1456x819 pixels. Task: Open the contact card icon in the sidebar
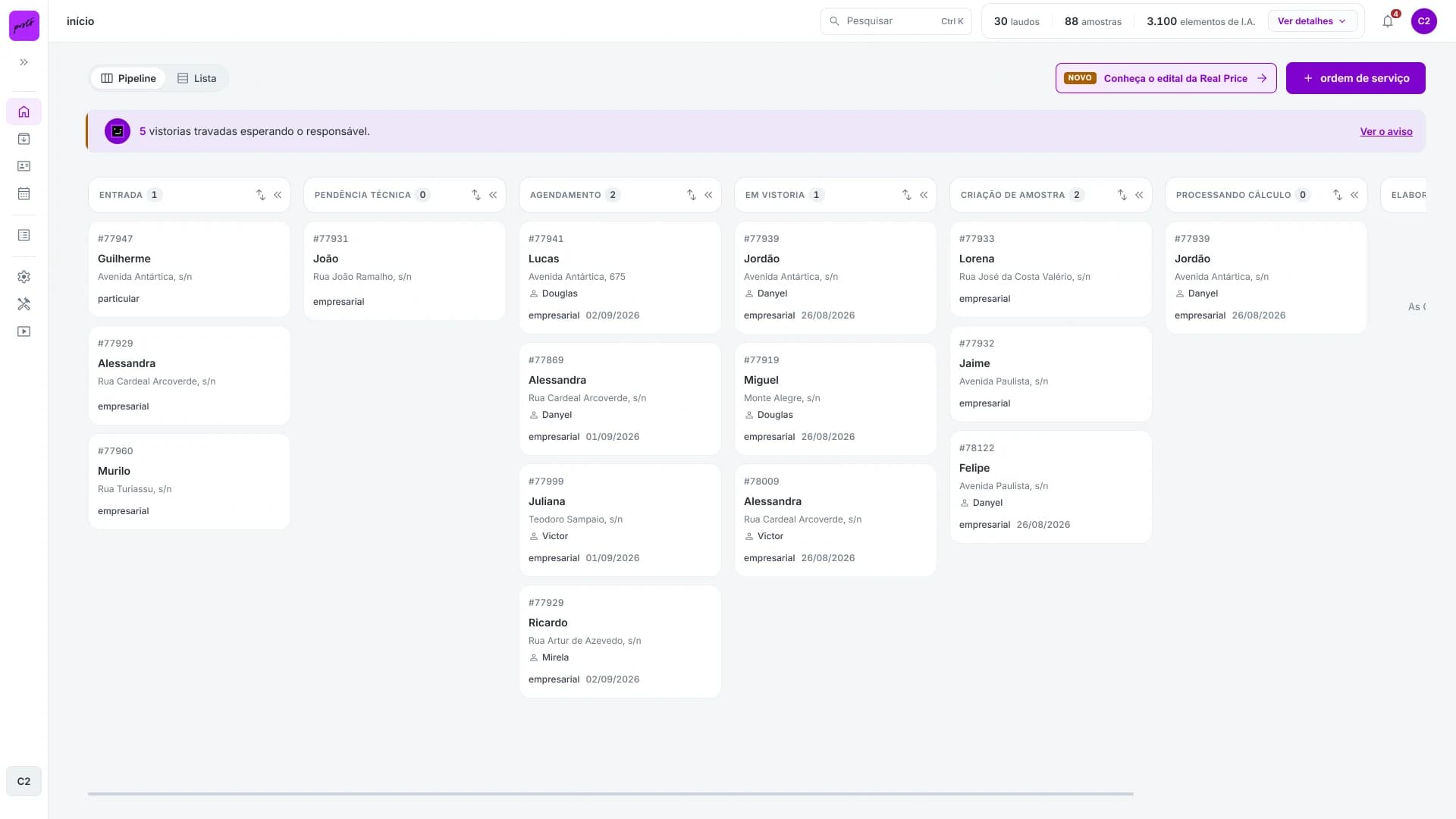pyautogui.click(x=24, y=166)
